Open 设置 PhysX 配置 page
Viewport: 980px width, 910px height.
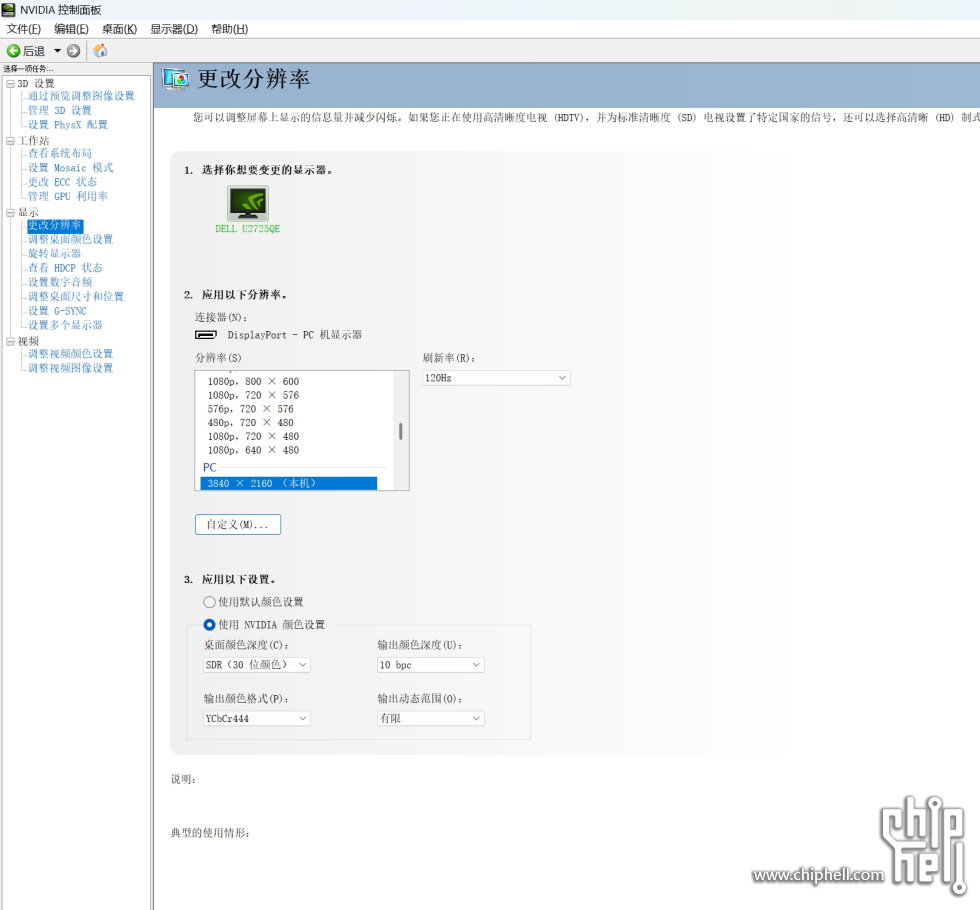coord(68,124)
